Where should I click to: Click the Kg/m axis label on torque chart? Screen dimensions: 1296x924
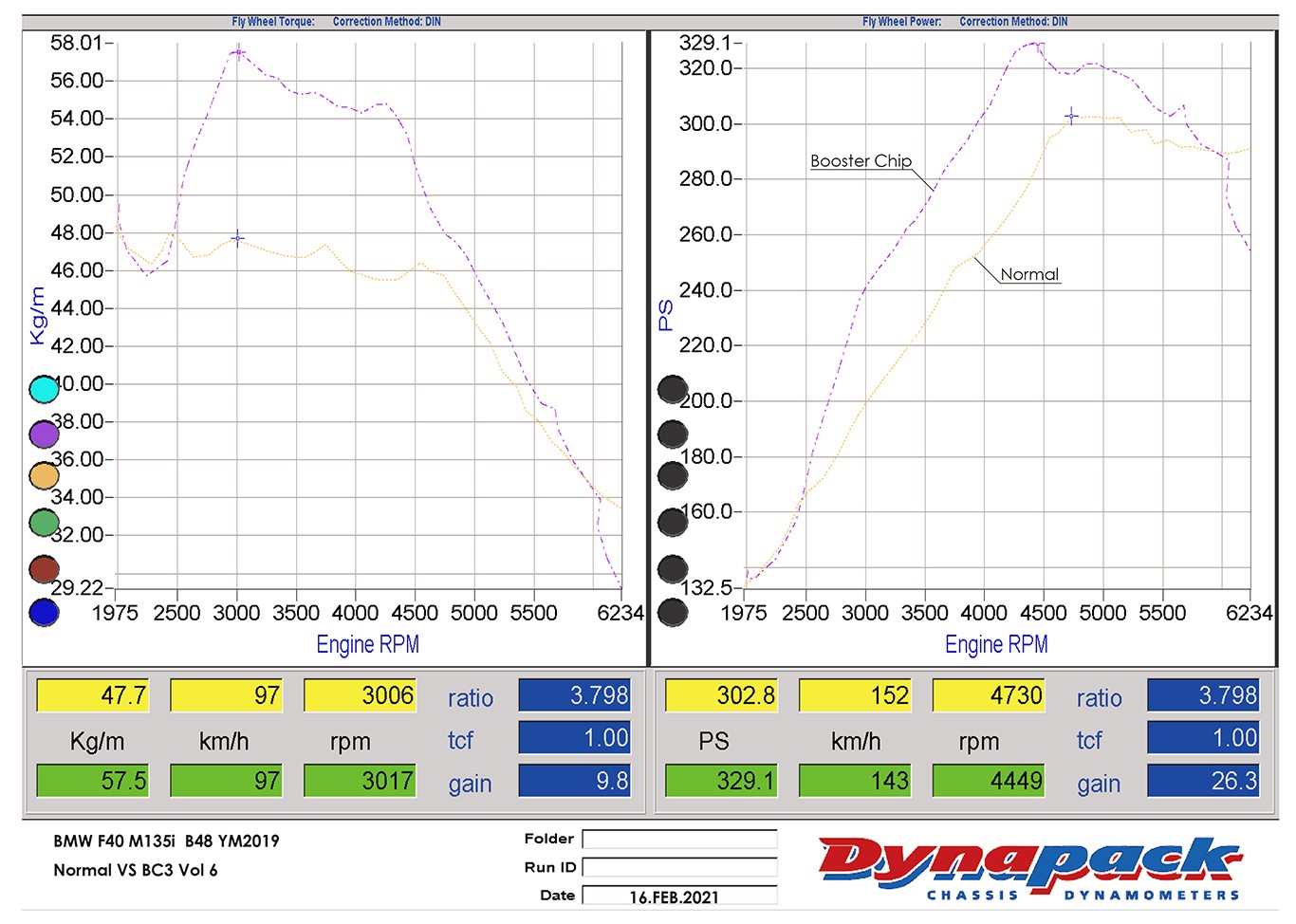38,316
